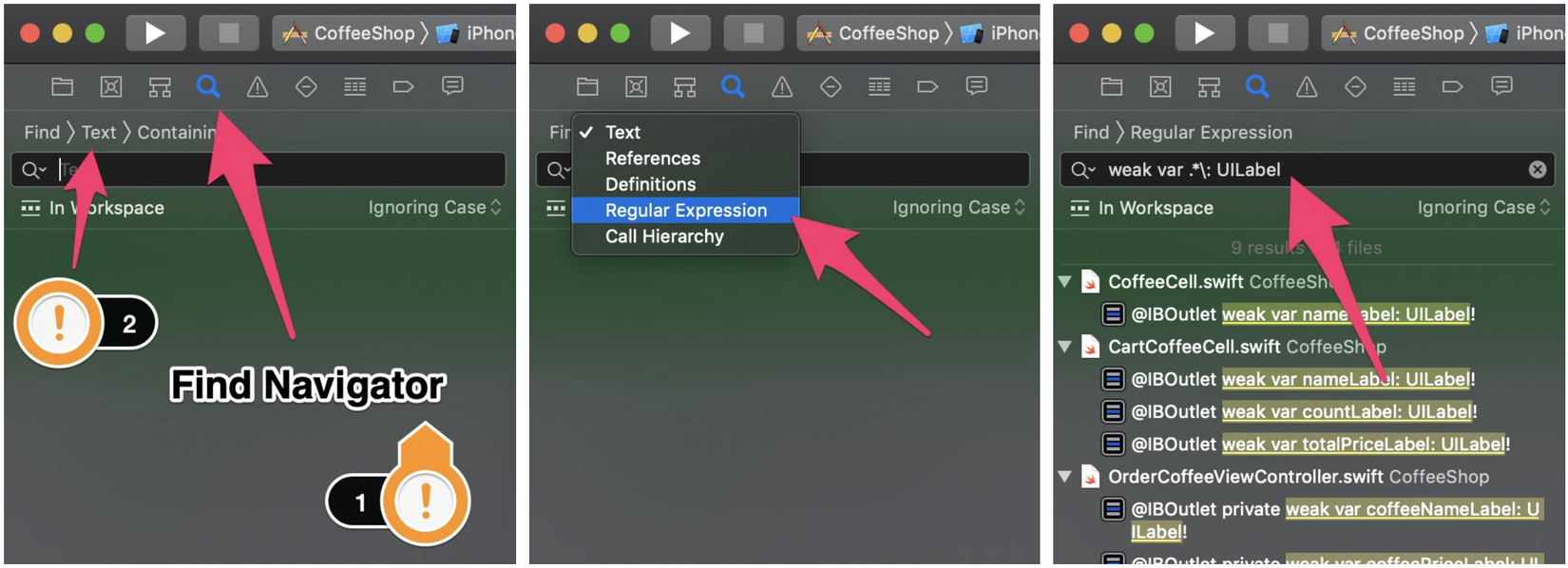Select Find navigator magnifier in left panel
This screenshot has width=1568, height=568.
(208, 87)
